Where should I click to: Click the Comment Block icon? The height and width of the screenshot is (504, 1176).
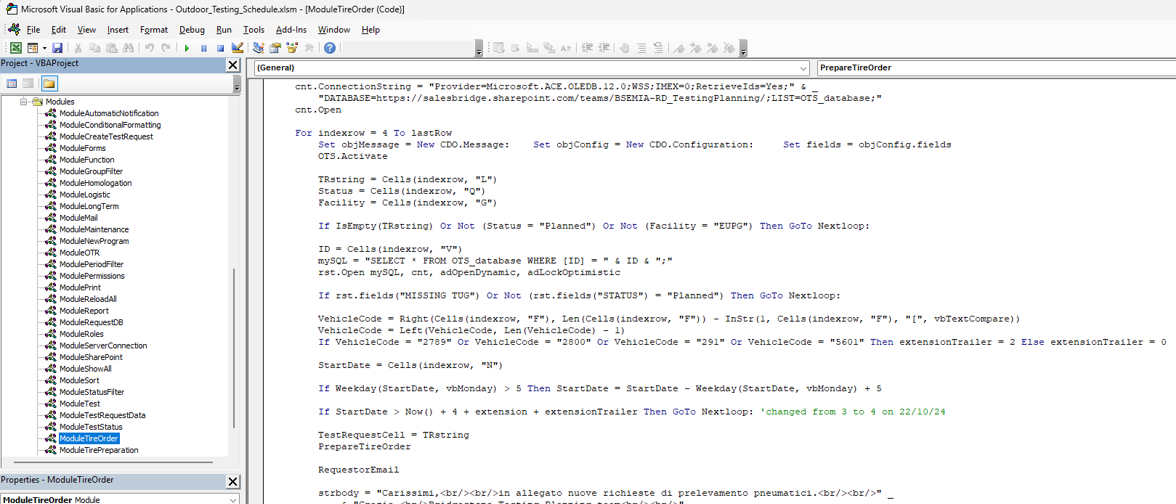pos(640,47)
